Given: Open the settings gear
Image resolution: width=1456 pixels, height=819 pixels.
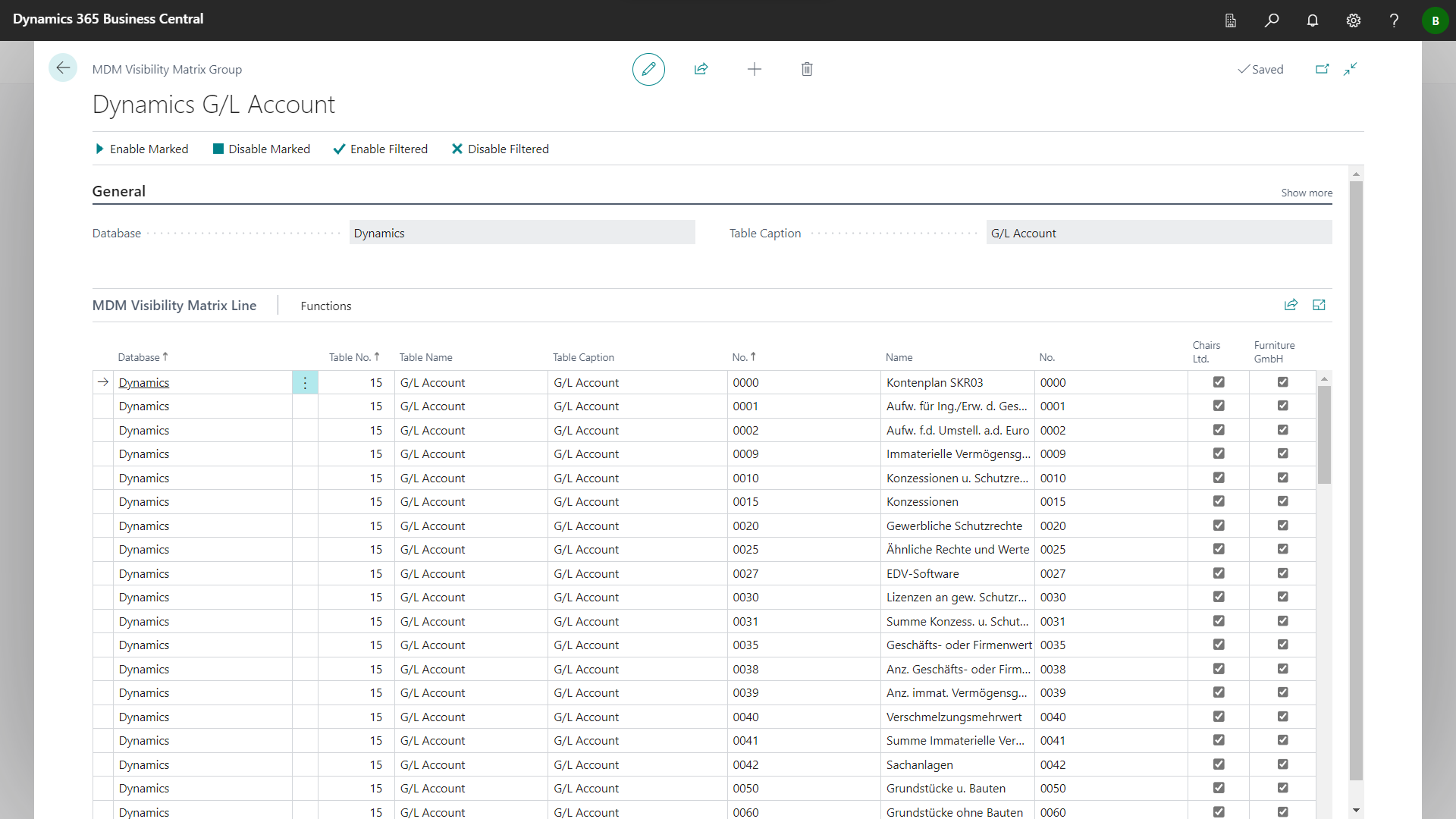Looking at the screenshot, I should click(1354, 20).
